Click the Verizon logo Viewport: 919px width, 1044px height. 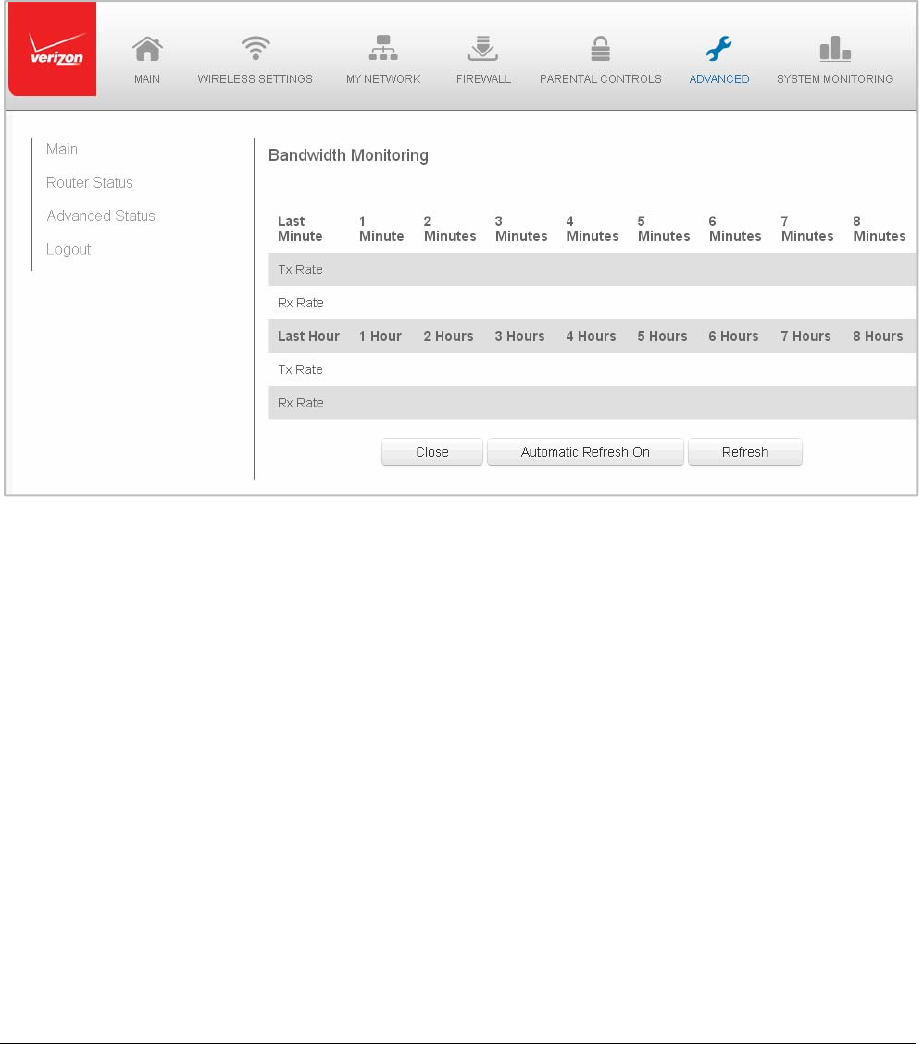(x=52, y=49)
